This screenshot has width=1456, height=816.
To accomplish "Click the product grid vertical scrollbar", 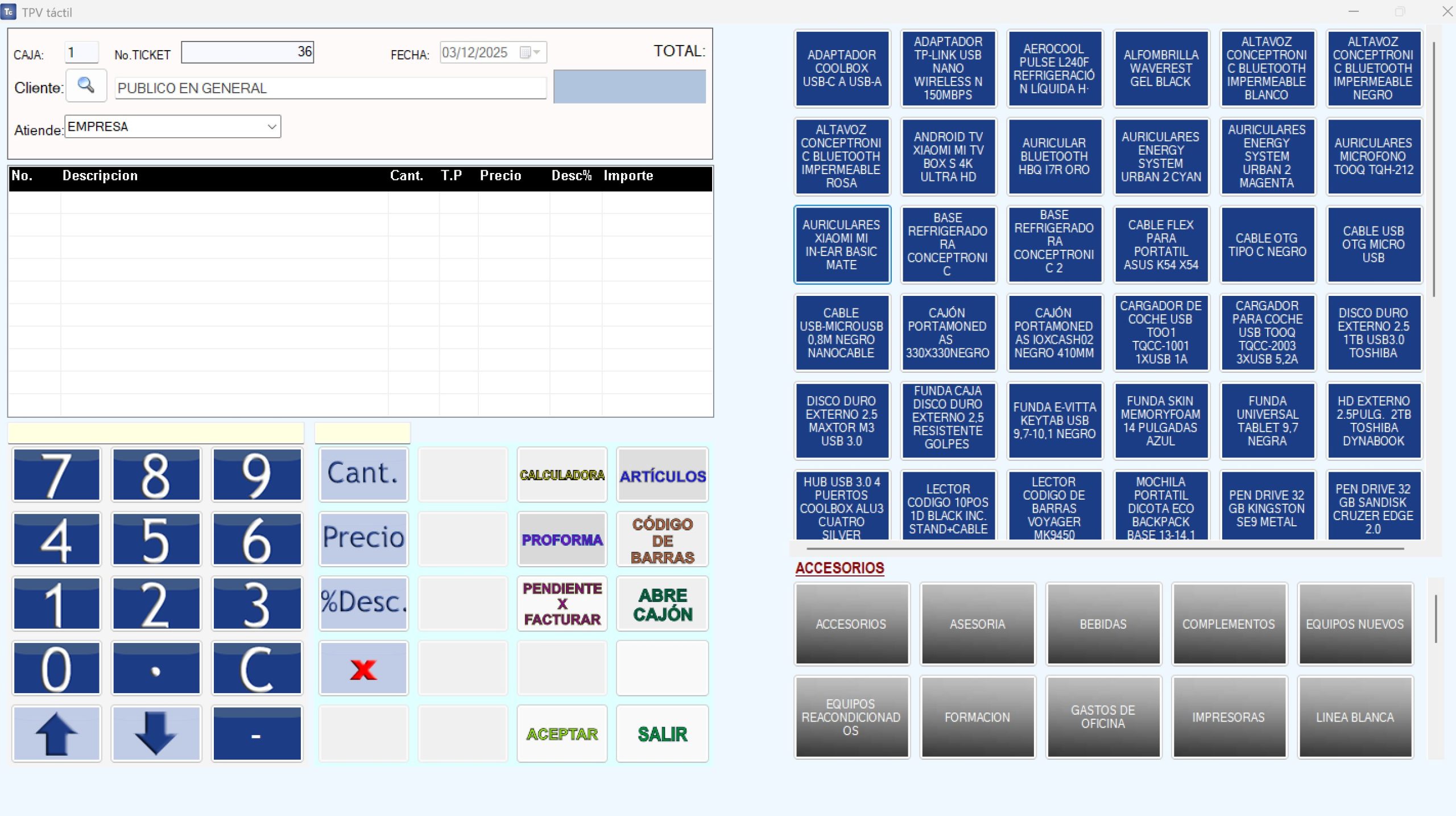I will point(1434,171).
